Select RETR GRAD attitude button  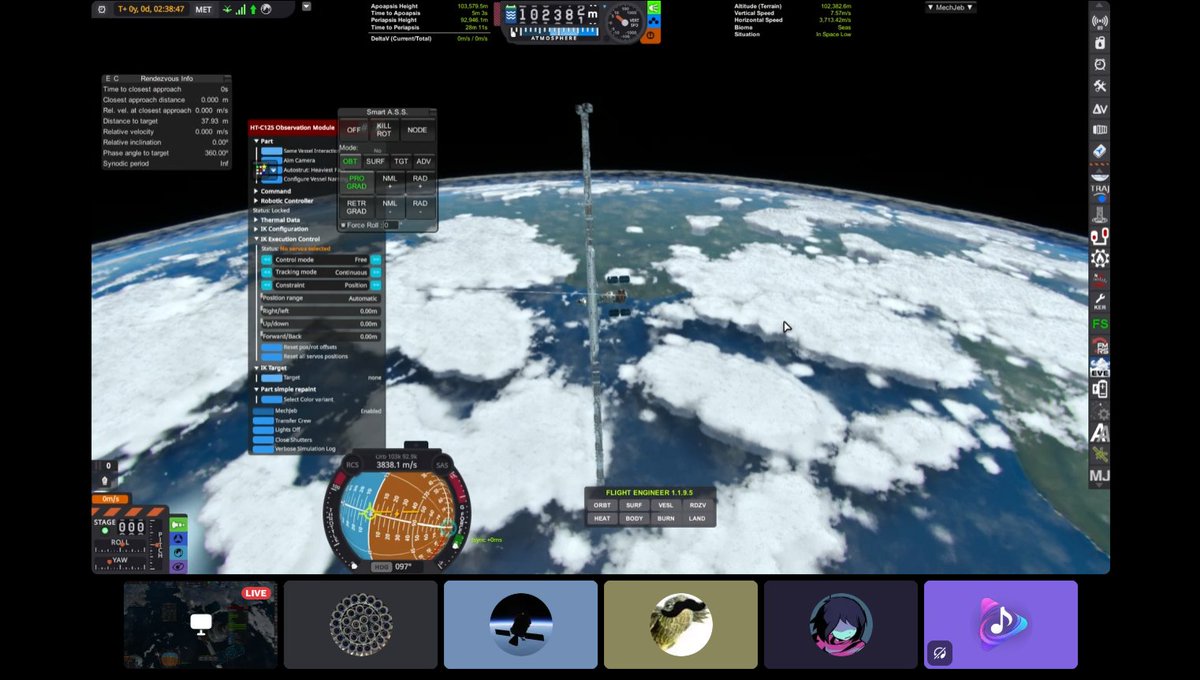pyautogui.click(x=356, y=207)
